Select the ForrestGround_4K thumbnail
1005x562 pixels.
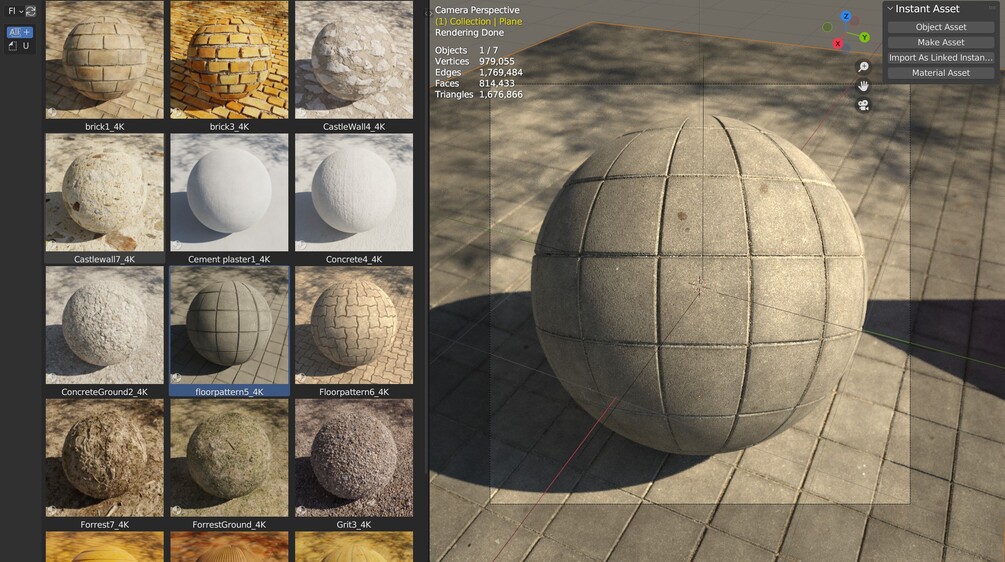[229, 458]
